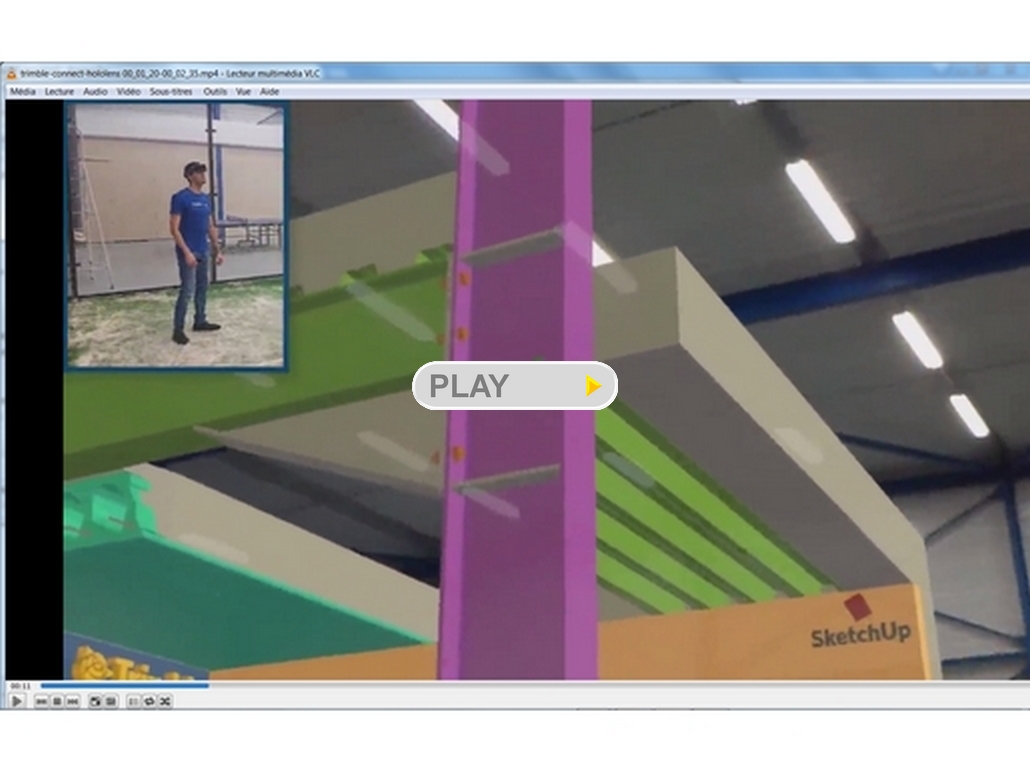Toggle random shuffle playback

(165, 702)
